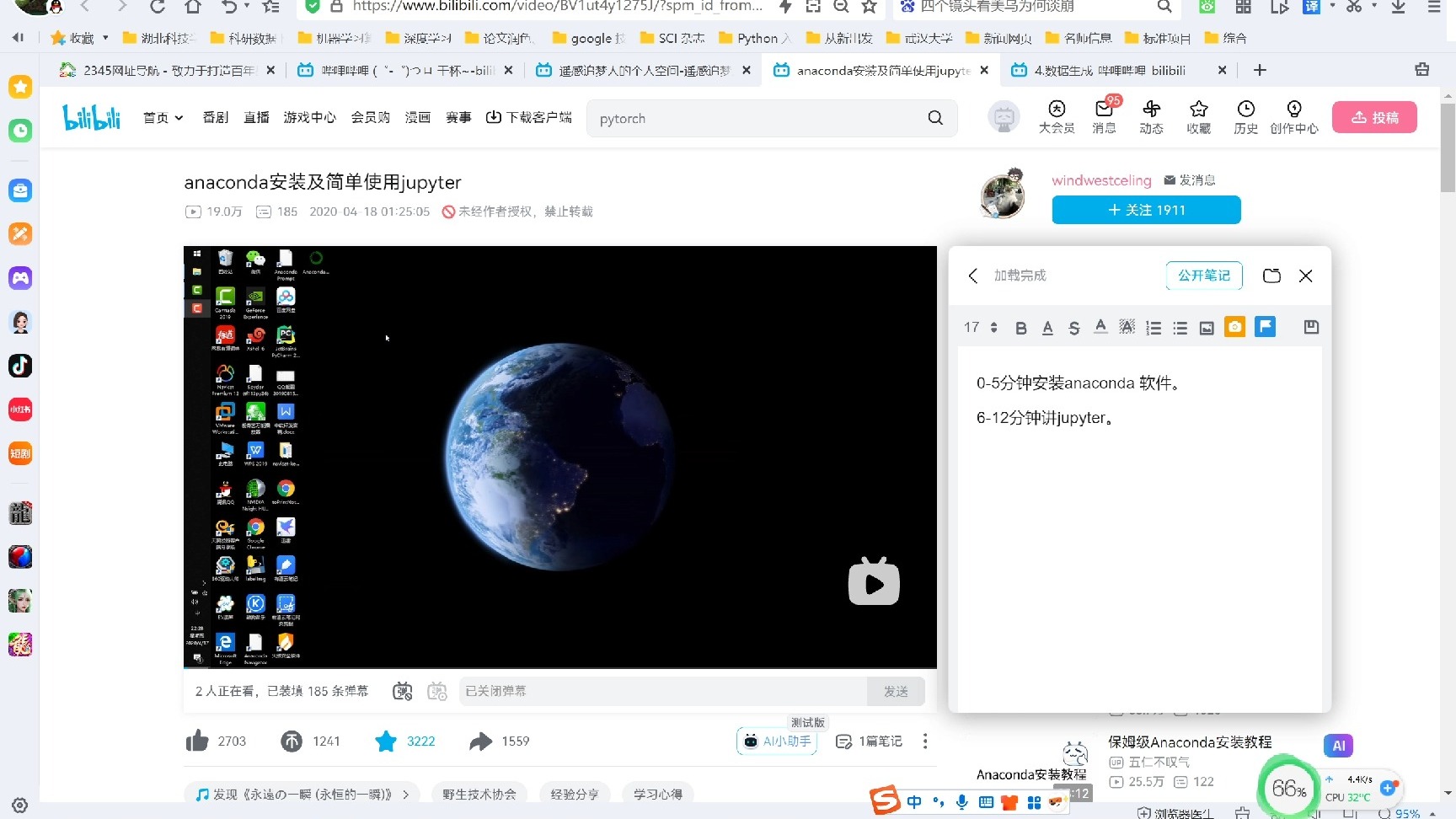The height and width of the screenshot is (819, 1456).
Task: Capture a video screenshot into the note
Action: coord(1234,327)
